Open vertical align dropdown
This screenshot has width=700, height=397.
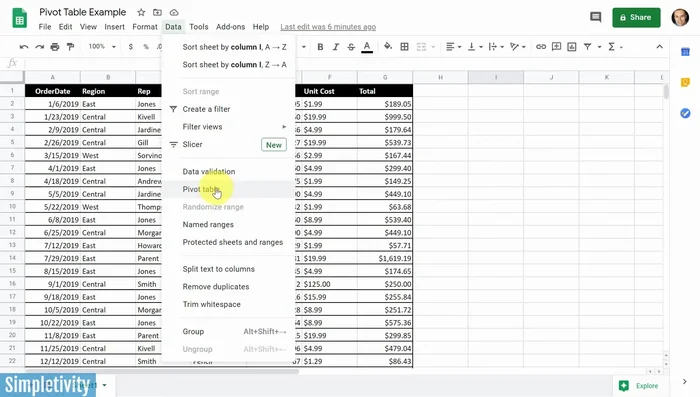(474, 46)
